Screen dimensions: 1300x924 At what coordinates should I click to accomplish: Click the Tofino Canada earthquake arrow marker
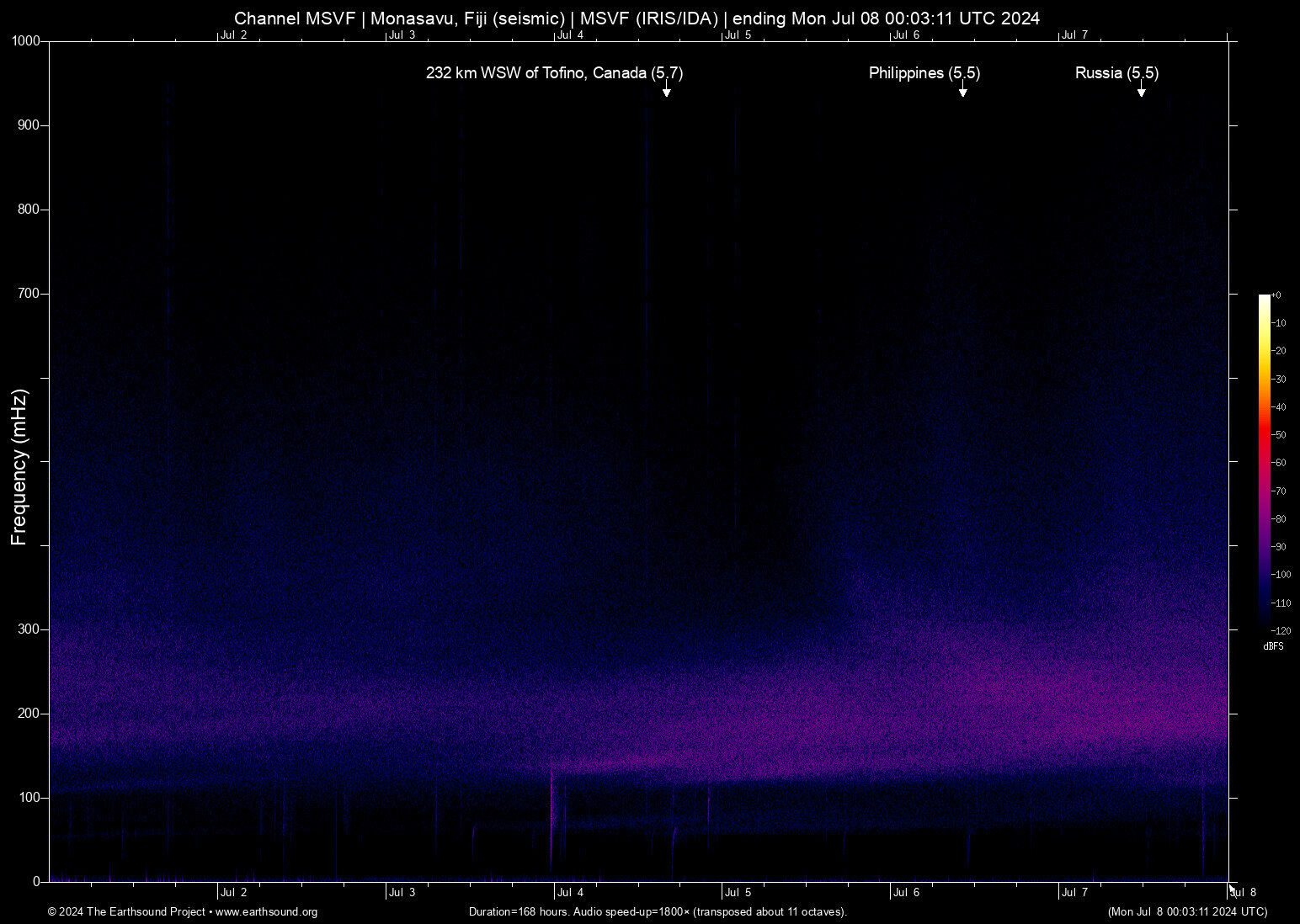coord(667,92)
